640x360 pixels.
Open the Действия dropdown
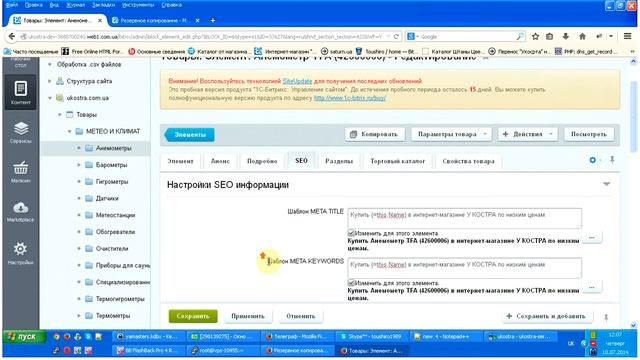528,134
